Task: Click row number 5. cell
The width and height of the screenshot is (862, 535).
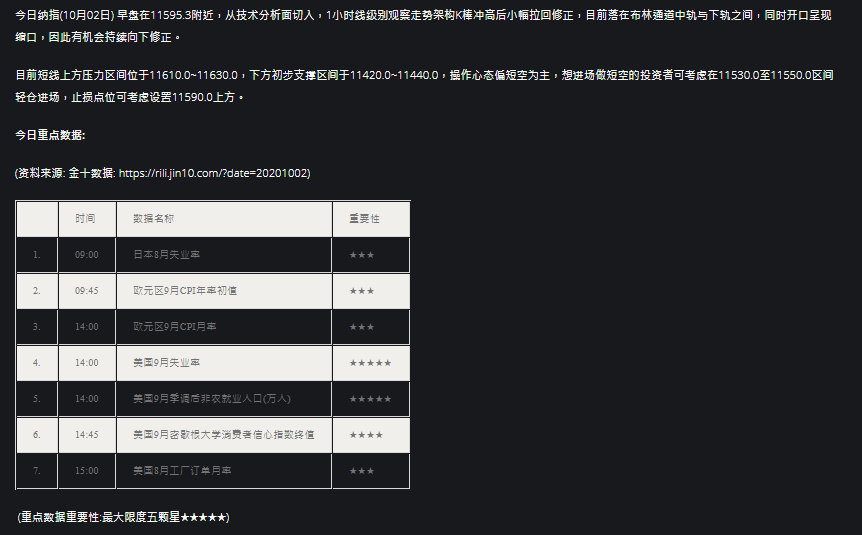Action: point(37,399)
